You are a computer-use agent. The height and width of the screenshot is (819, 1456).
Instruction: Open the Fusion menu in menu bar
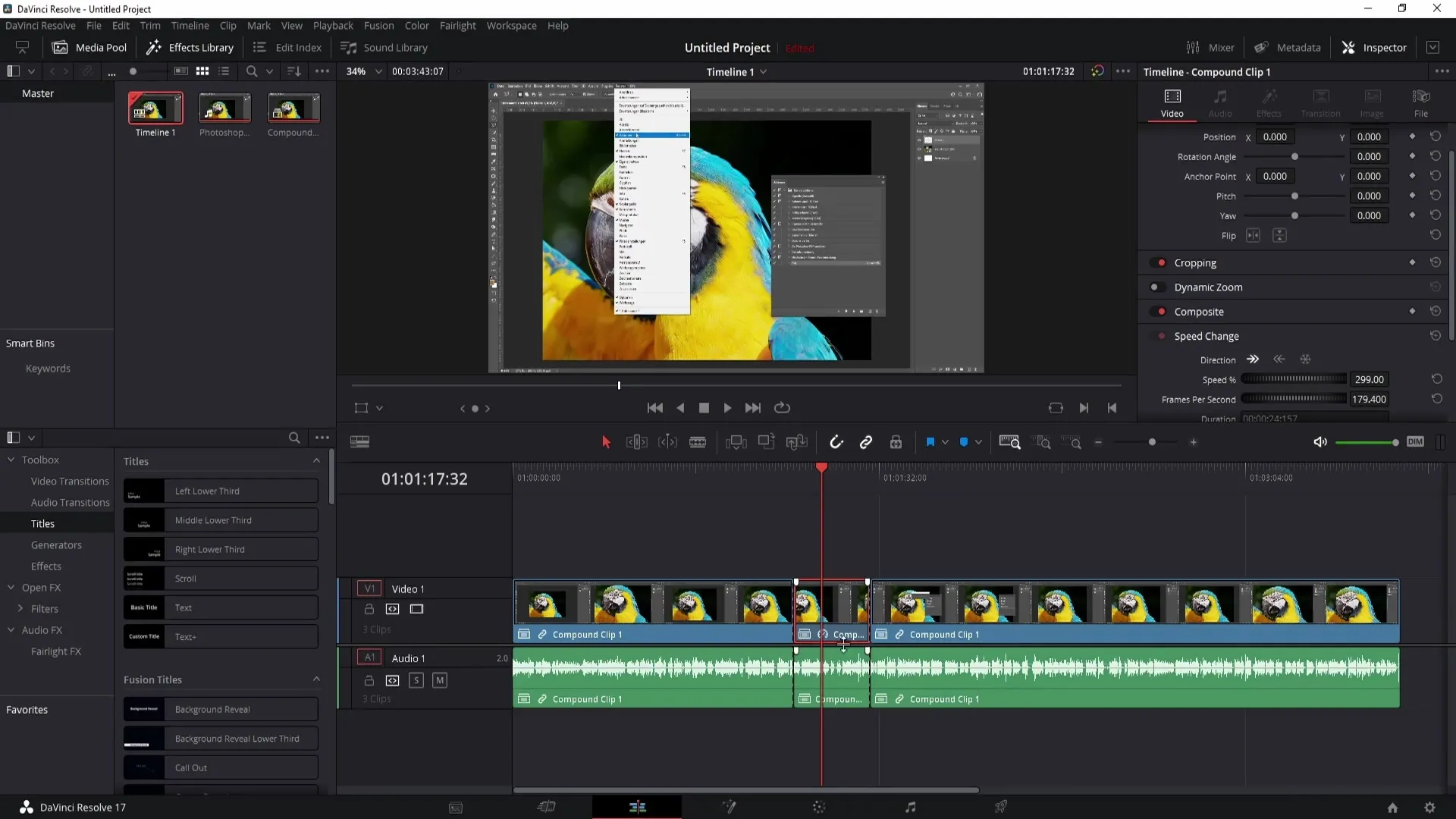378,25
